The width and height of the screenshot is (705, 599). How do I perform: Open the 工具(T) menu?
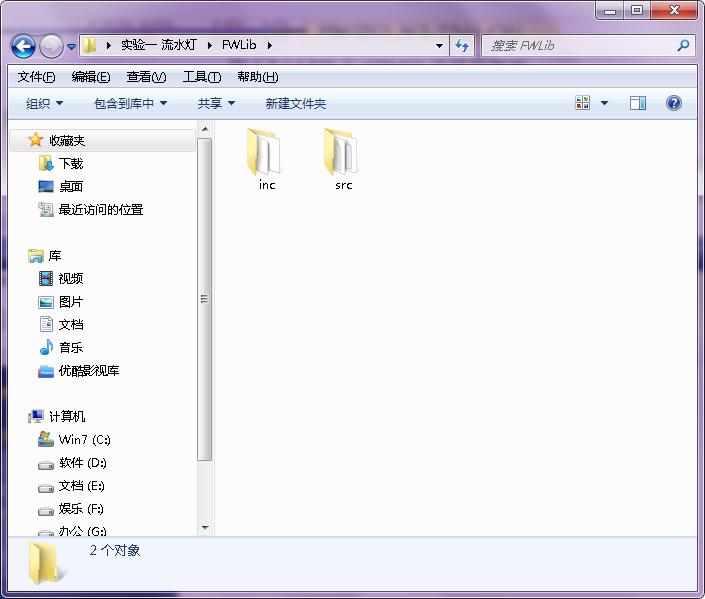coord(202,77)
